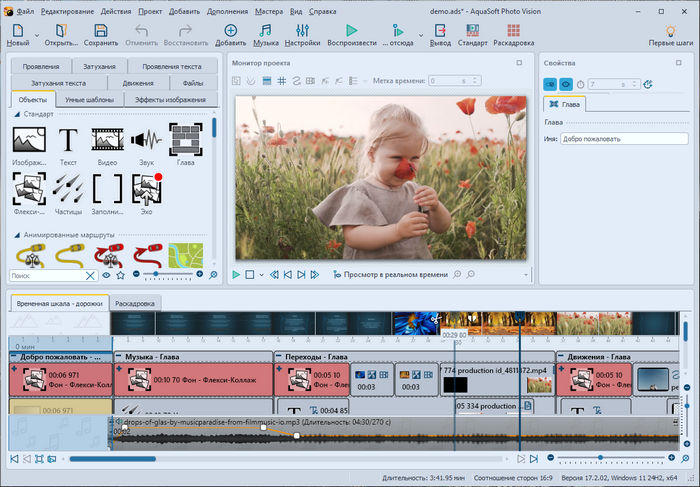This screenshot has width=700, height=487.
Task: Pick the Флекси-коллаж object icon
Action: [29, 190]
